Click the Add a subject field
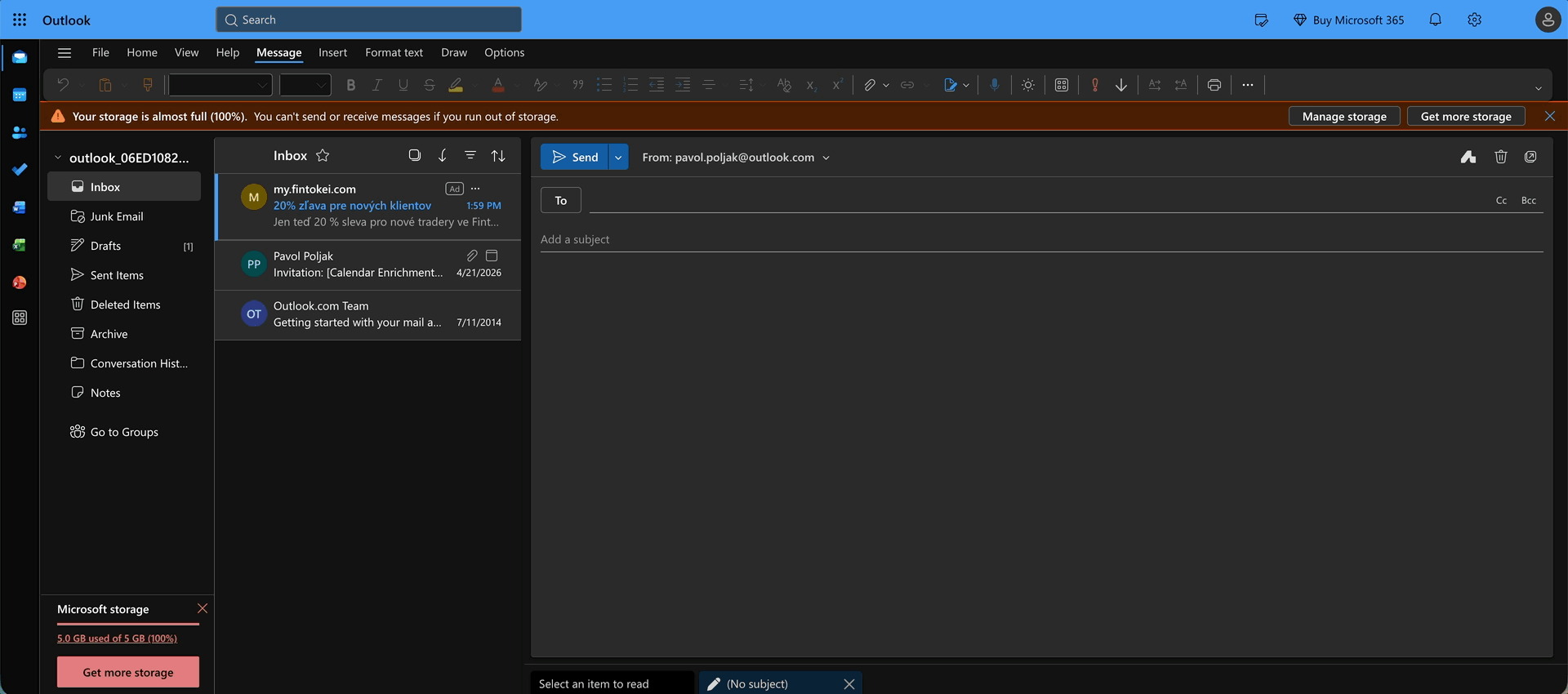The height and width of the screenshot is (694, 1568). click(1041, 239)
